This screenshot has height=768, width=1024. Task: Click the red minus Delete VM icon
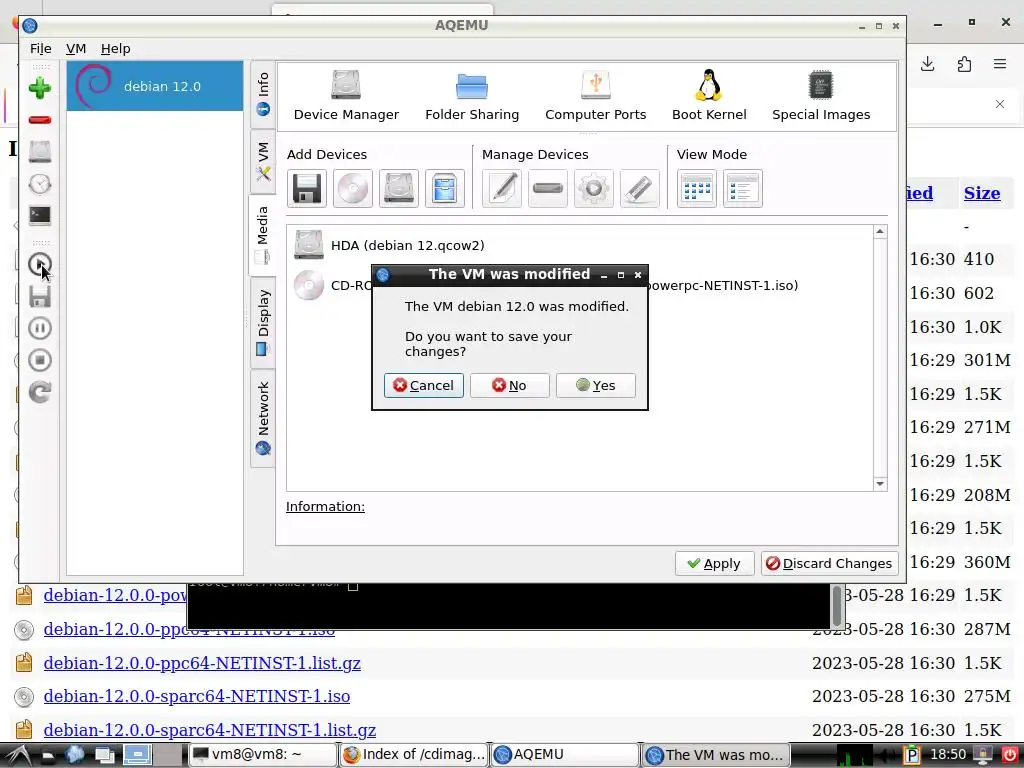point(40,120)
